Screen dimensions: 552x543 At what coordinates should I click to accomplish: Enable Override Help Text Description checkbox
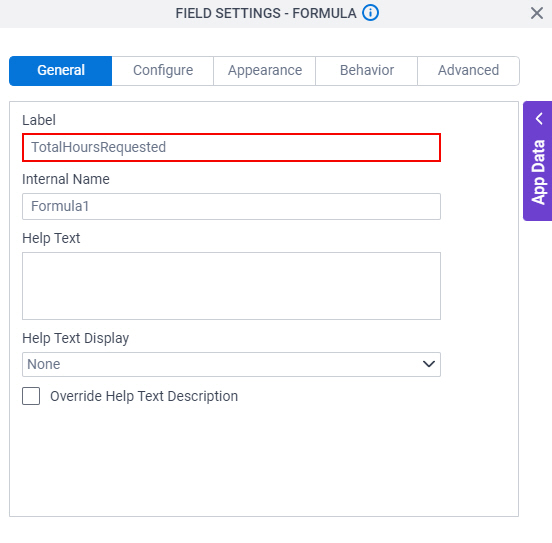(x=31, y=396)
